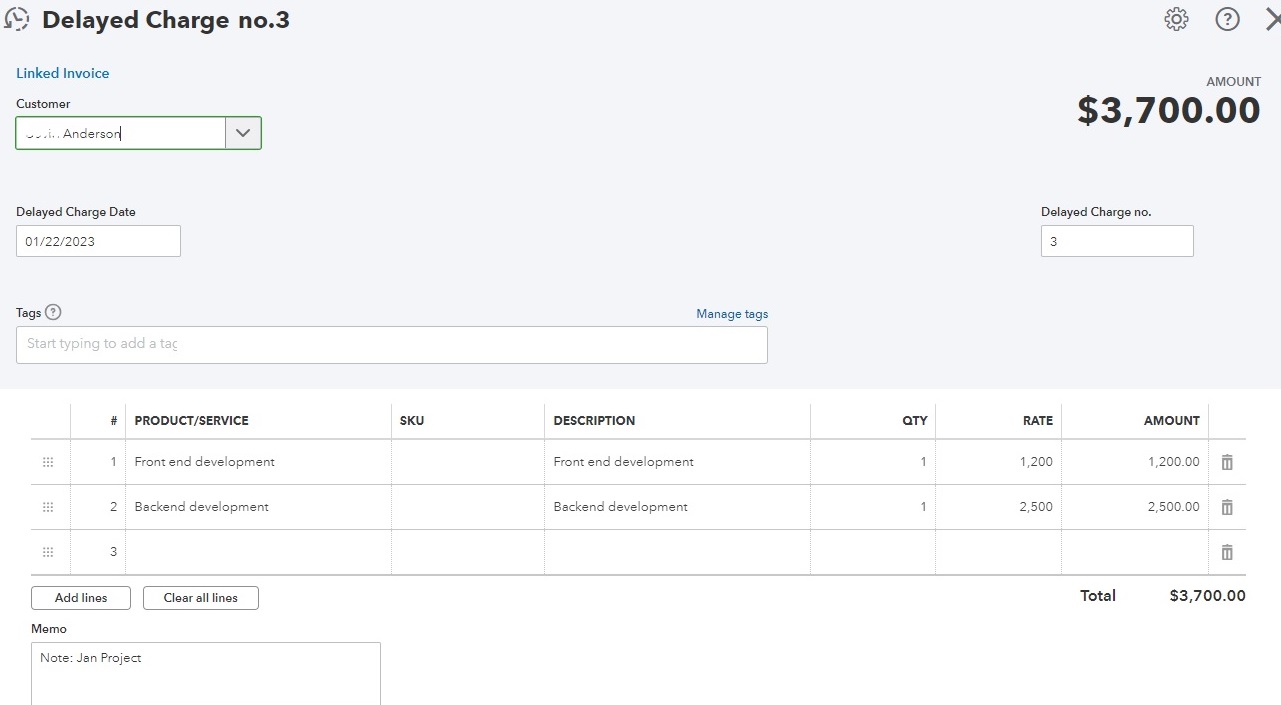Viewport: 1281px width, 705px height.
Task: Select the Product/Service cell on line 3
Action: 258,552
